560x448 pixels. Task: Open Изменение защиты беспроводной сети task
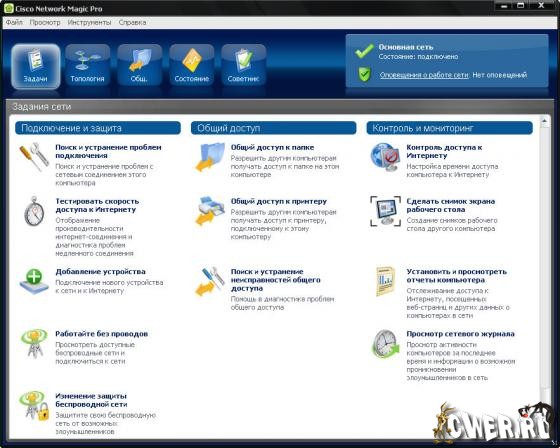coord(91,400)
